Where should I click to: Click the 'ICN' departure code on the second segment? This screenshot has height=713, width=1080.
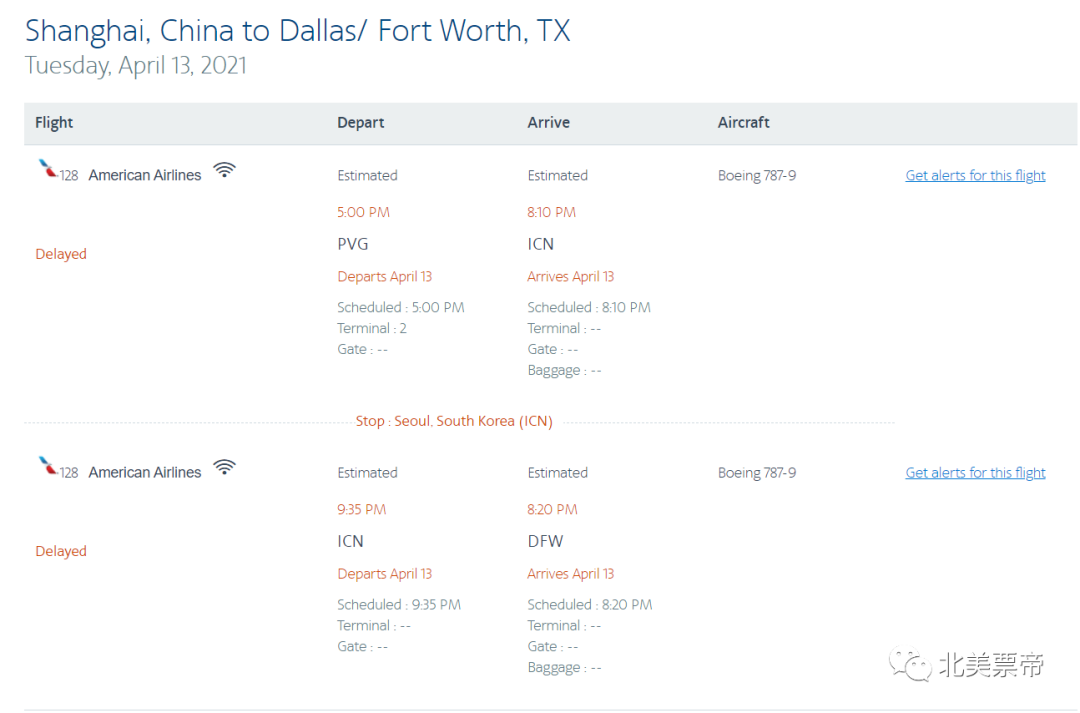pos(351,541)
